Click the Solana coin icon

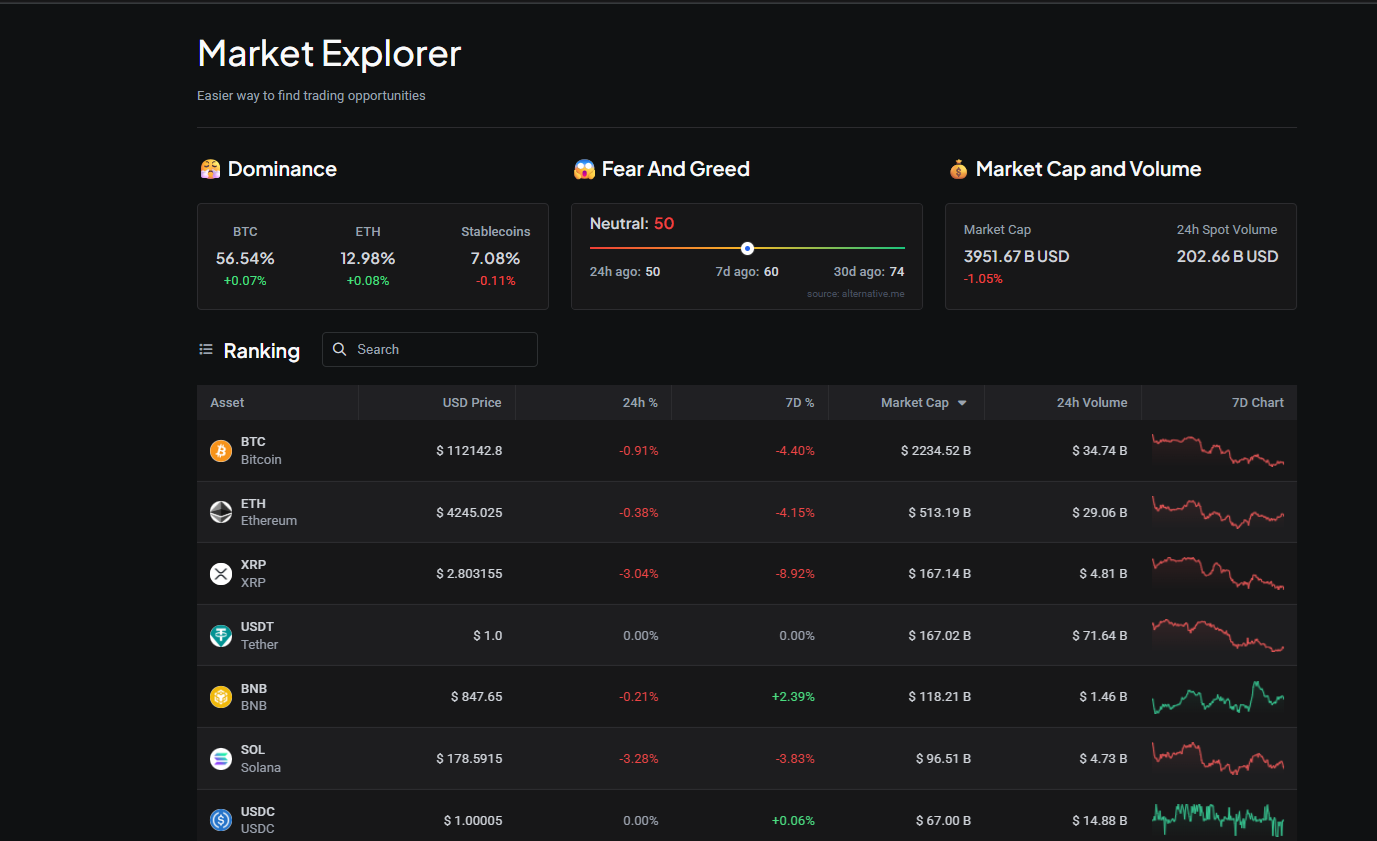[221, 758]
